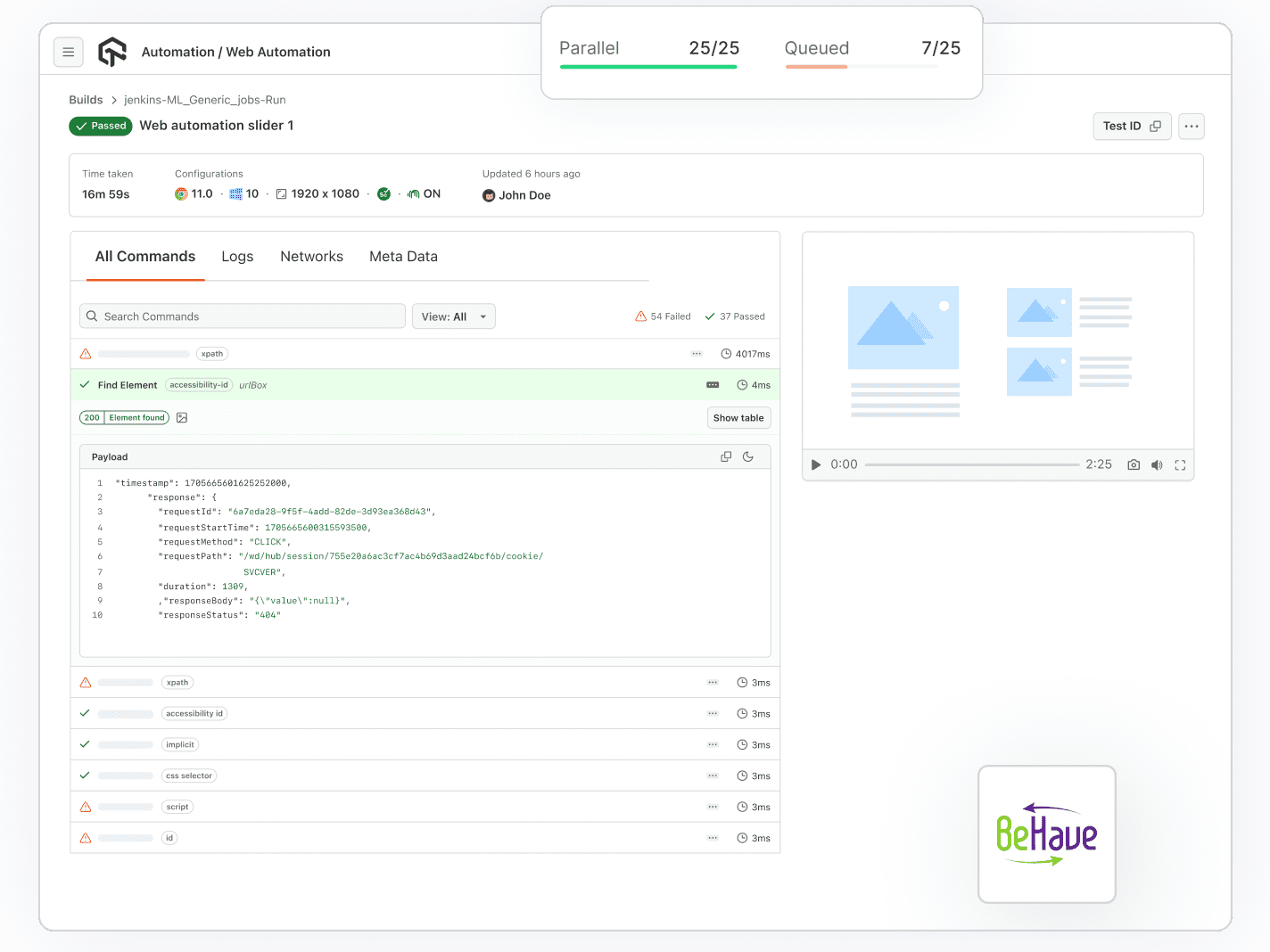This screenshot has width=1270, height=952.
Task: Enter fullscreen mode in the video player
Action: point(1180,464)
